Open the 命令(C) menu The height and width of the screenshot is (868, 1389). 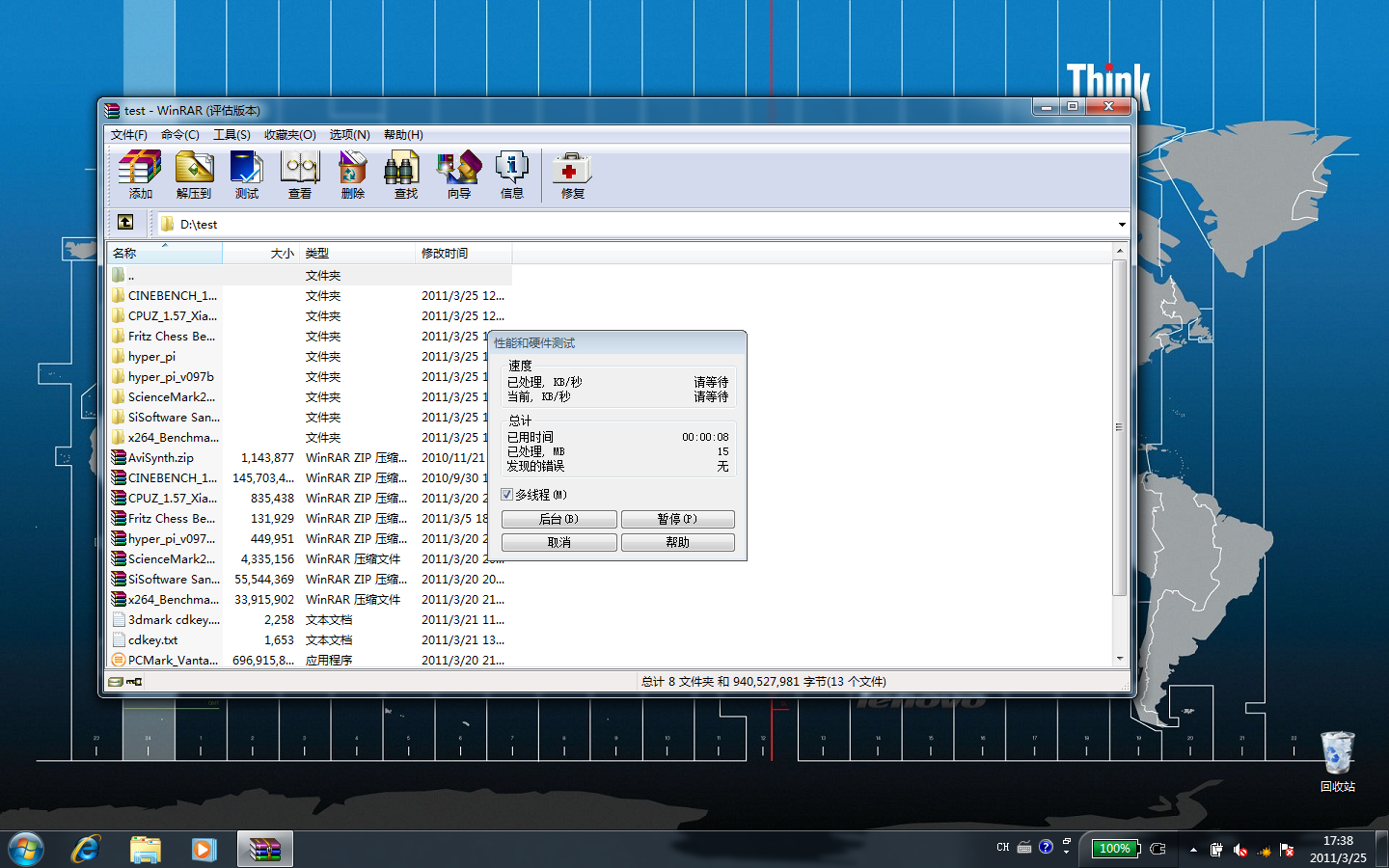click(180, 135)
